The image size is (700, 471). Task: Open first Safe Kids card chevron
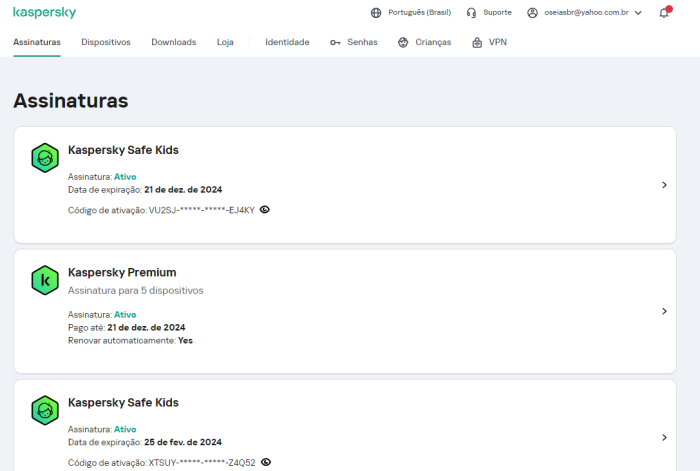pos(664,185)
